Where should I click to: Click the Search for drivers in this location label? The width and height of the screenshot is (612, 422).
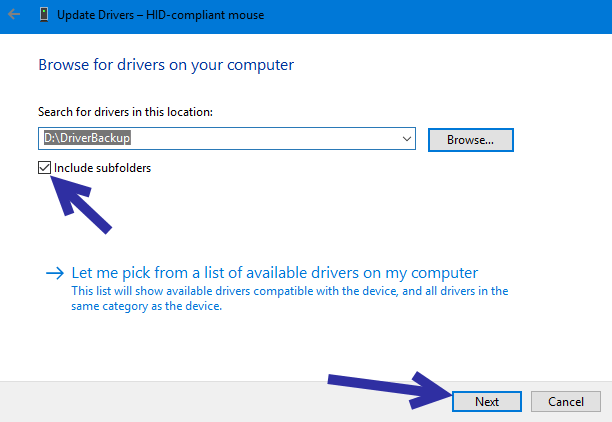click(125, 112)
